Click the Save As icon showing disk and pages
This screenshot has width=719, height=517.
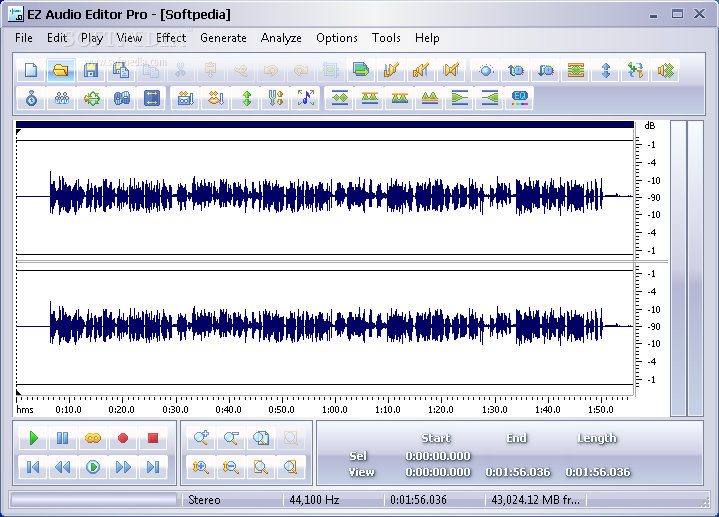click(121, 70)
